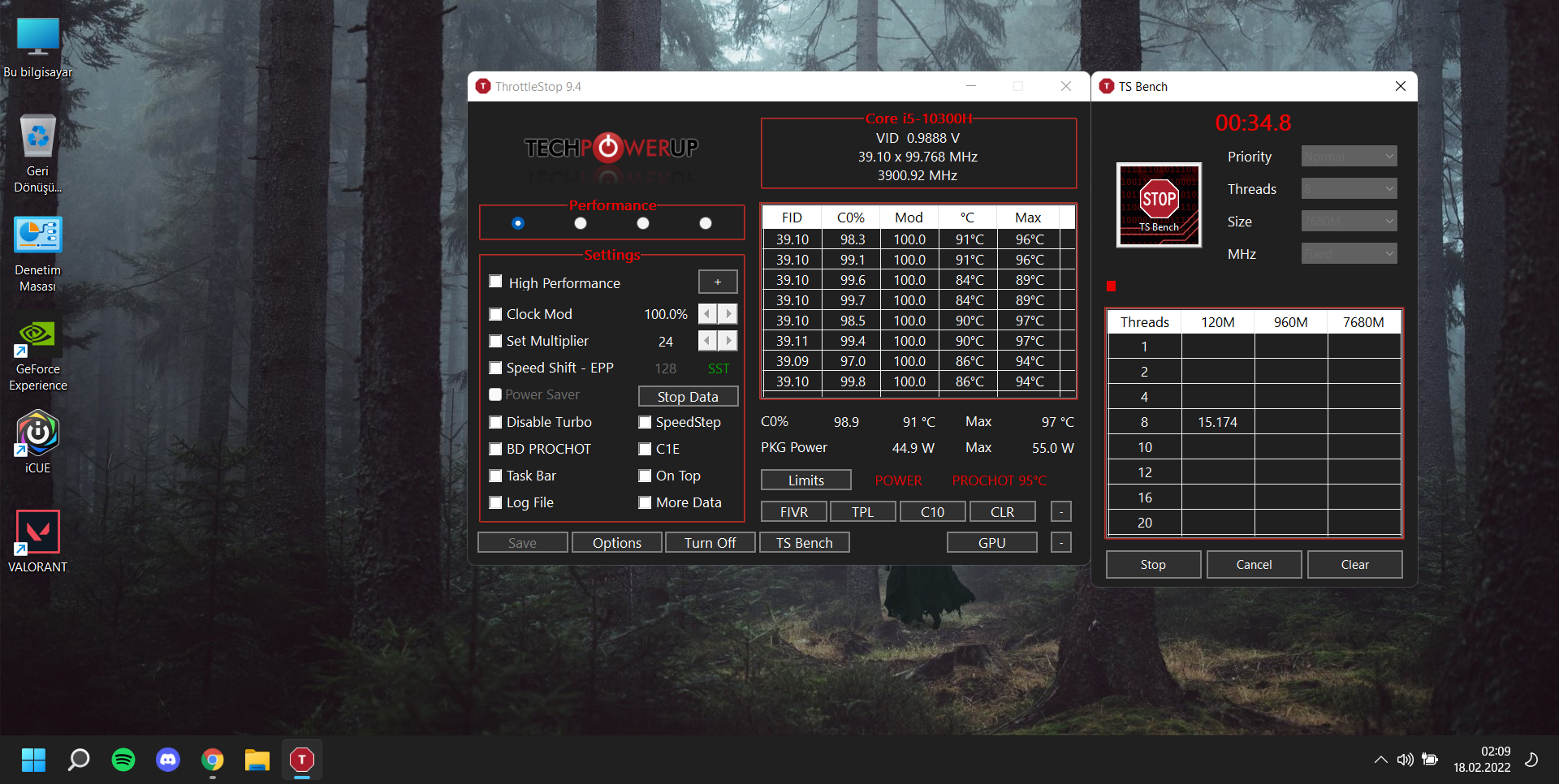Image resolution: width=1559 pixels, height=784 pixels.
Task: Open the Limits window
Action: tap(806, 480)
